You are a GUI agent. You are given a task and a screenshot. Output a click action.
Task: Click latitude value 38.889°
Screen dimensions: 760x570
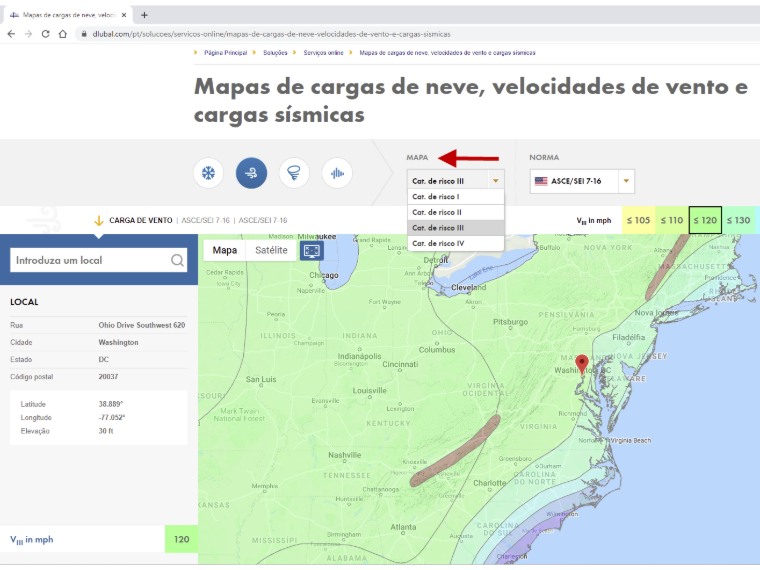coord(111,404)
